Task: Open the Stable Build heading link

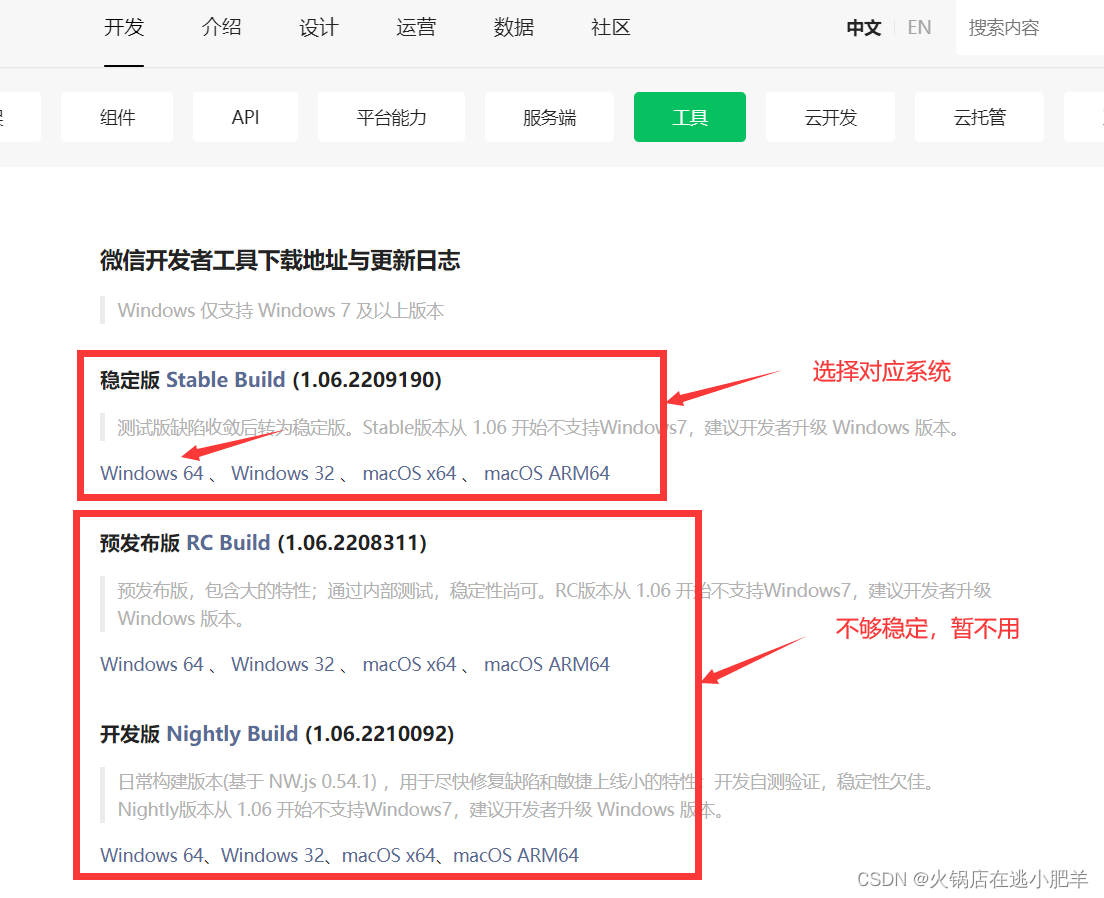Action: point(225,380)
